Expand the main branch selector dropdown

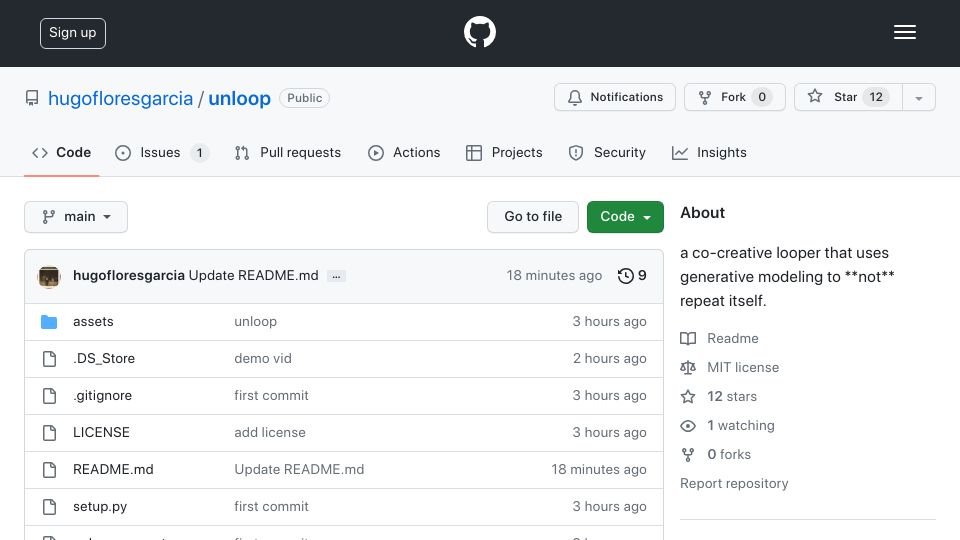pyautogui.click(x=76, y=217)
